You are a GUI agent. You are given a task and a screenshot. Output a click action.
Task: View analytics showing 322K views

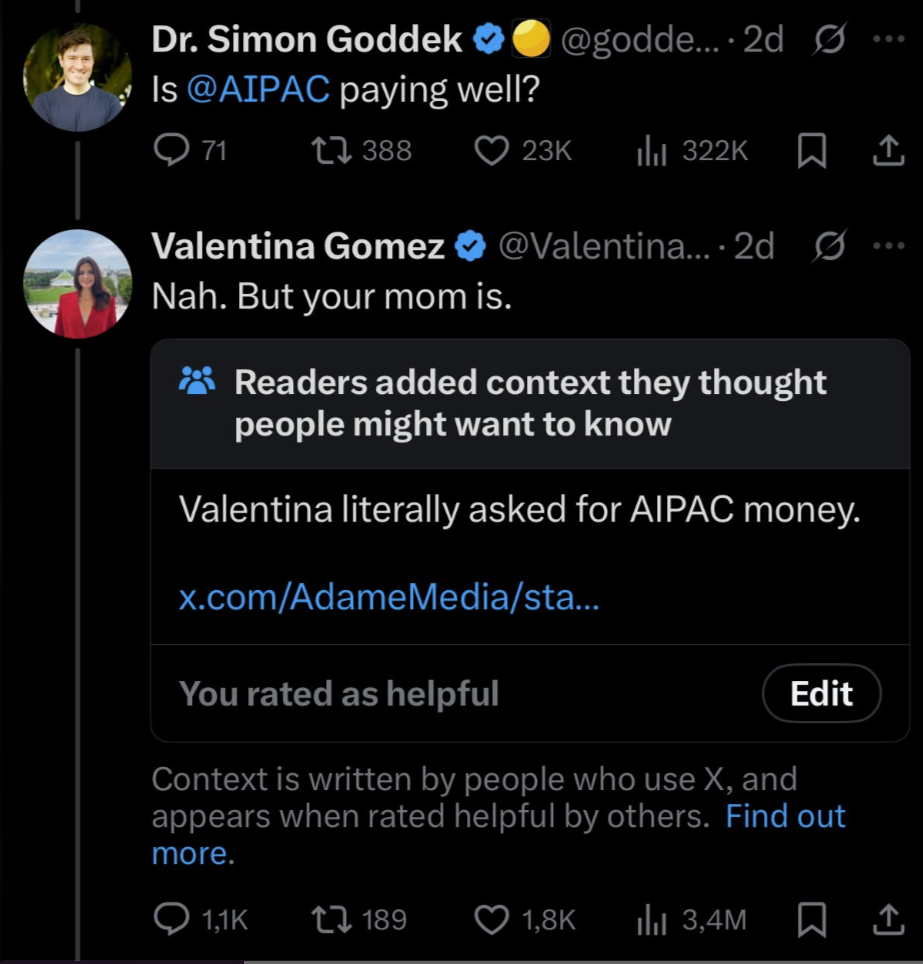(651, 151)
